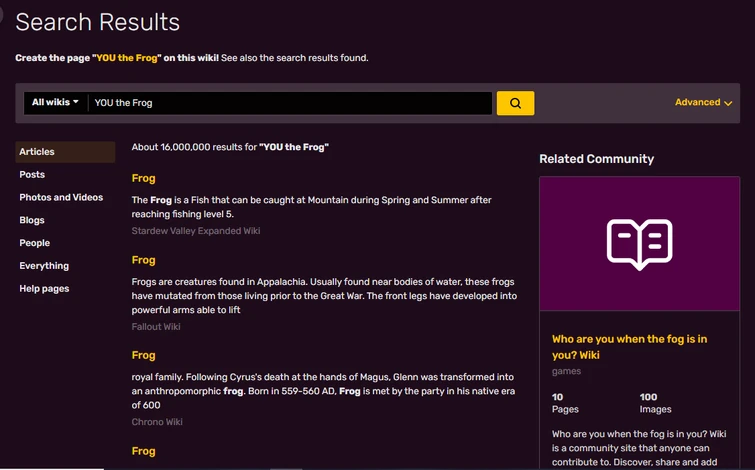Viewport: 755px width, 470px height.
Task: Open the Chrono Wiki Frog result
Action: pyautogui.click(x=144, y=356)
